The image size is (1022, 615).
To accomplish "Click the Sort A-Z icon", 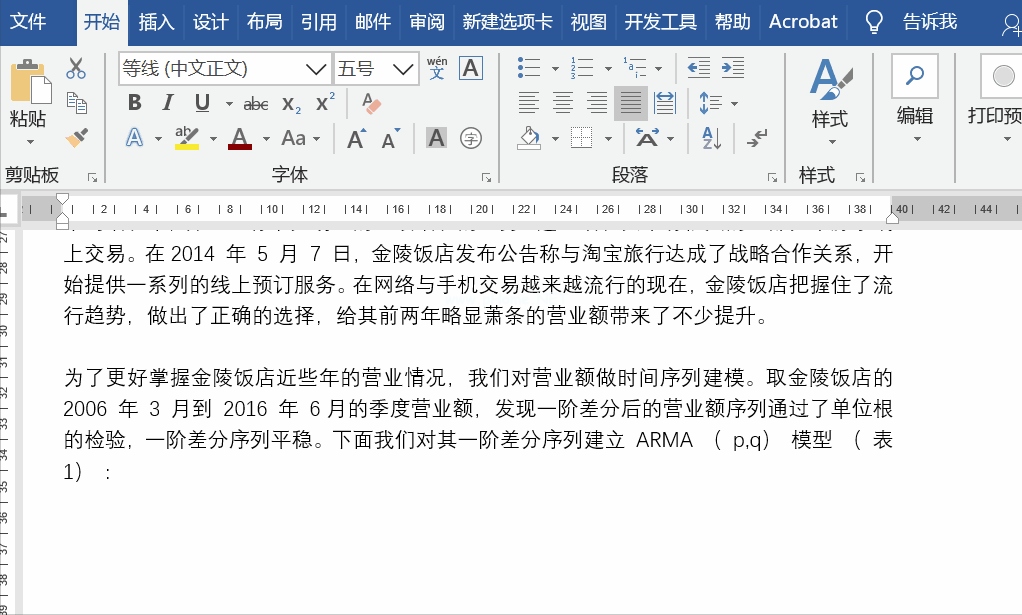I will (x=711, y=137).
